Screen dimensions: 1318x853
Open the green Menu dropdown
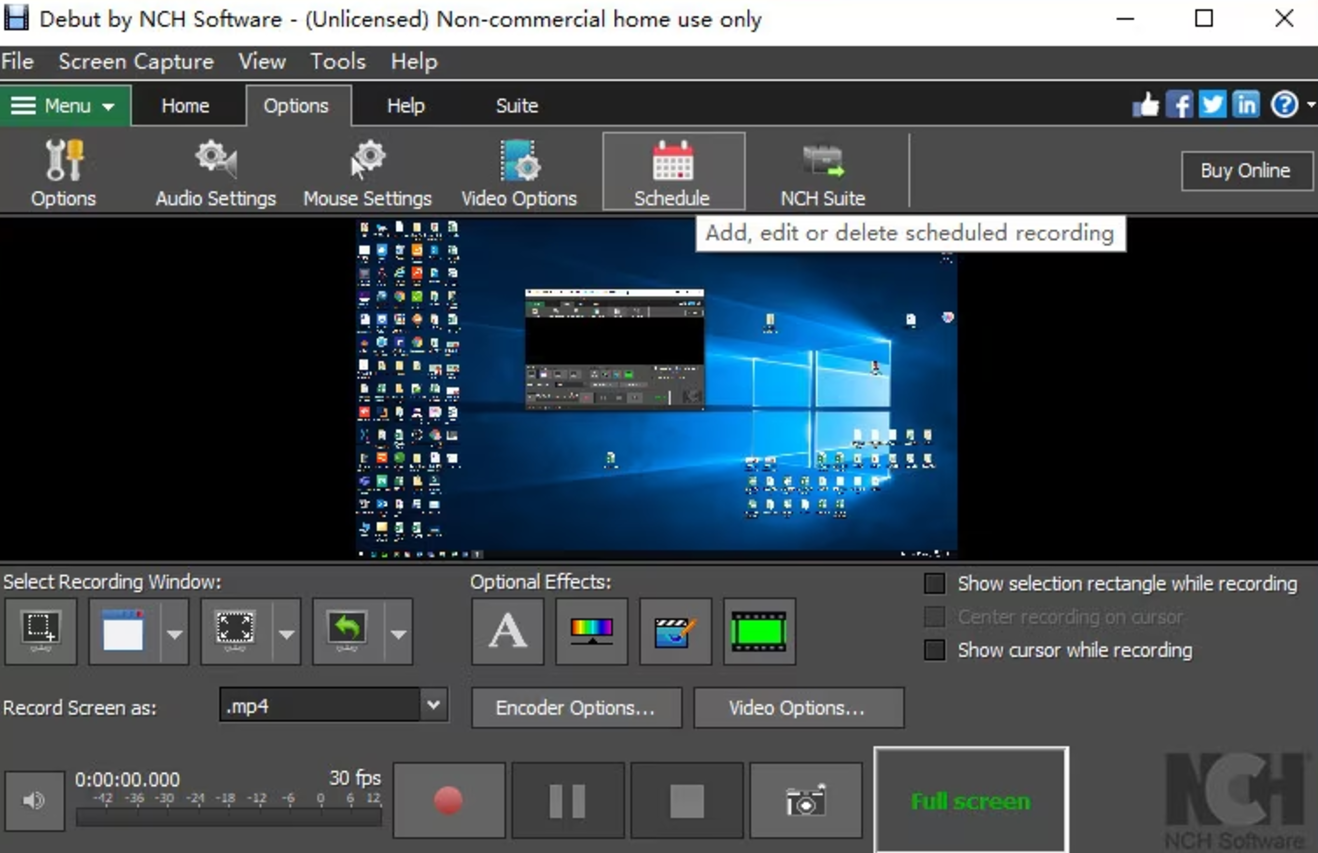click(64, 104)
